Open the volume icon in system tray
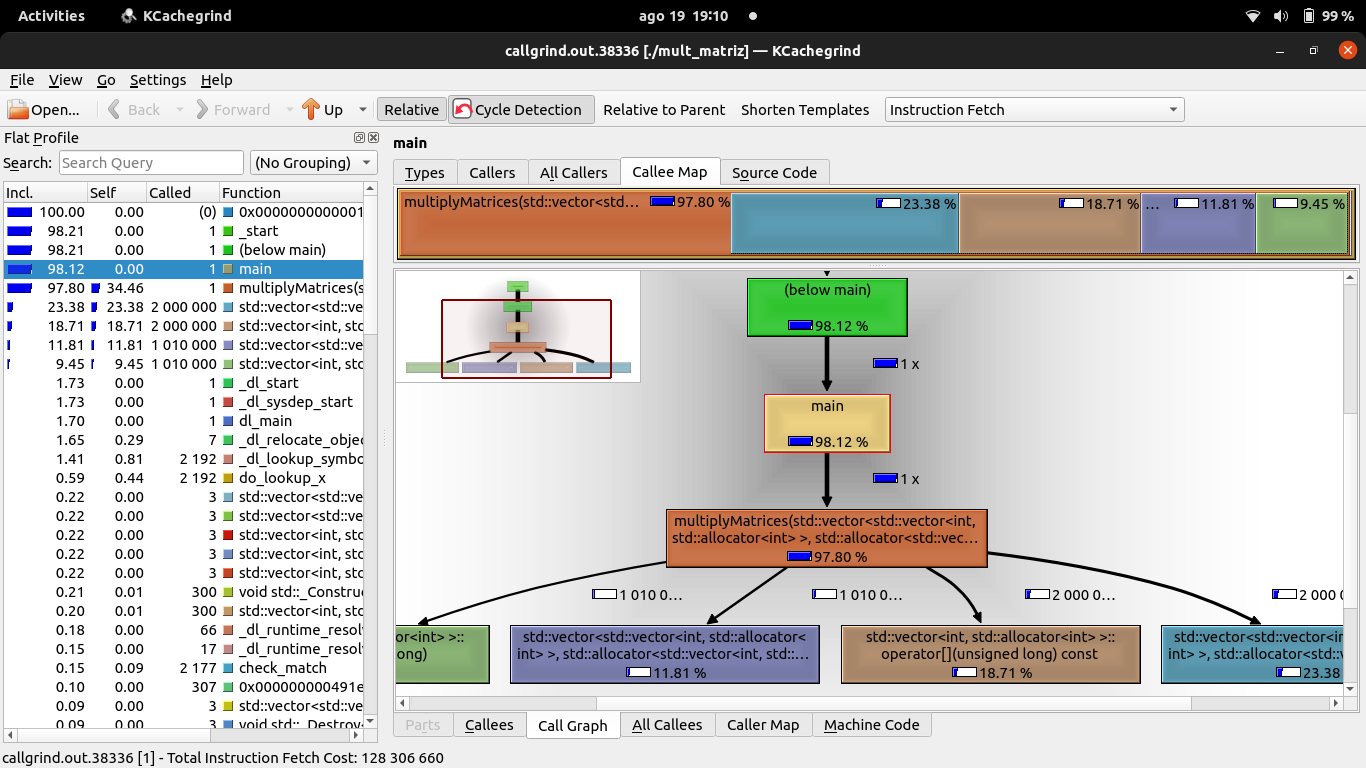The image size is (1366, 768). 1281,16
